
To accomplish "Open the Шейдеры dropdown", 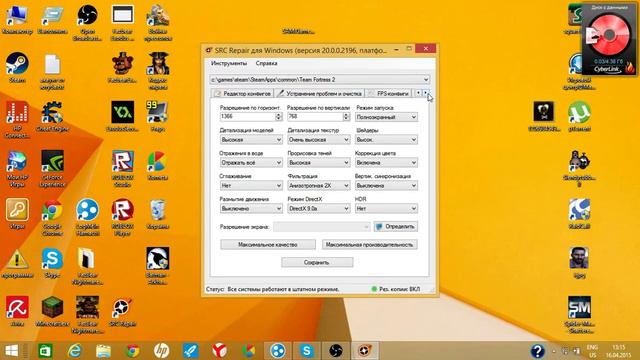I will 386,140.
